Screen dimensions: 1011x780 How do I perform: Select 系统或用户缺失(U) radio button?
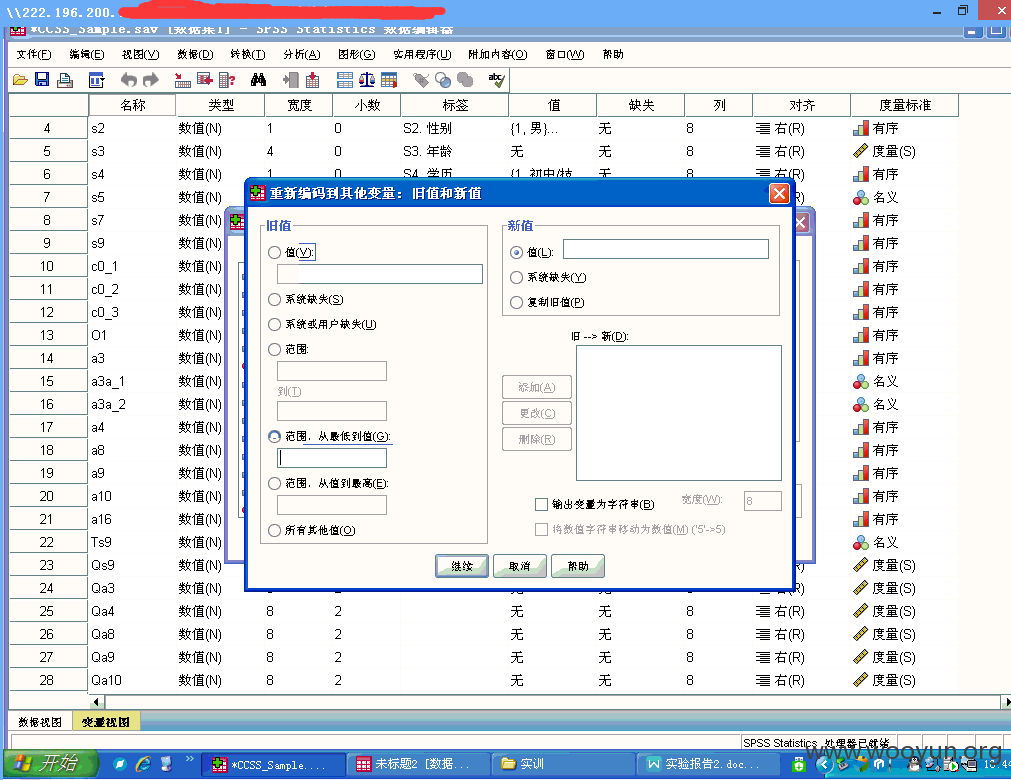coord(274,324)
